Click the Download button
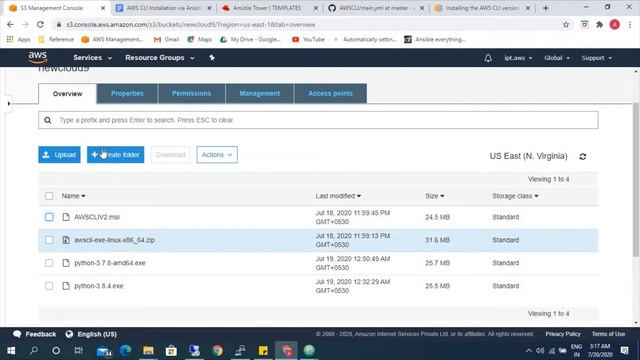 pyautogui.click(x=170, y=155)
